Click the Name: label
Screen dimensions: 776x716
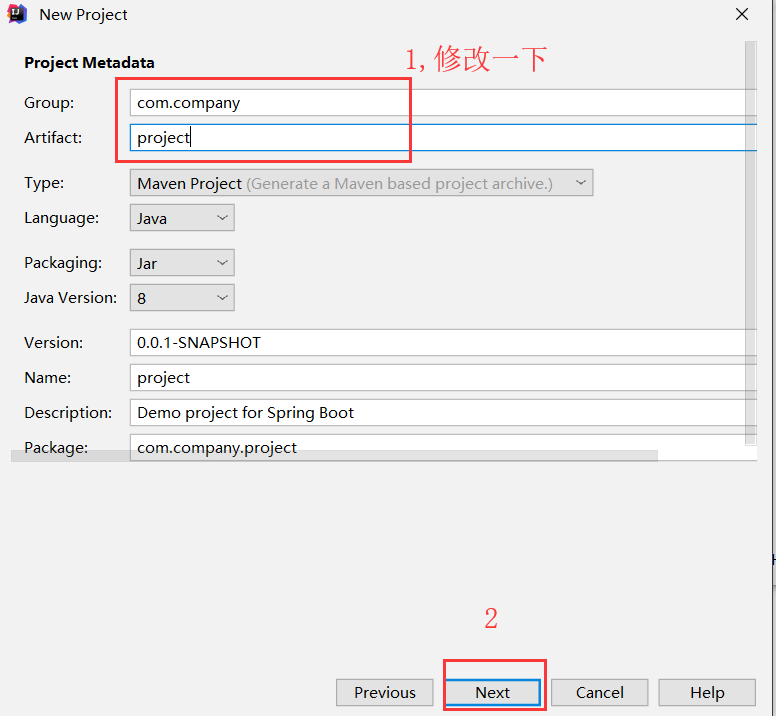(48, 378)
